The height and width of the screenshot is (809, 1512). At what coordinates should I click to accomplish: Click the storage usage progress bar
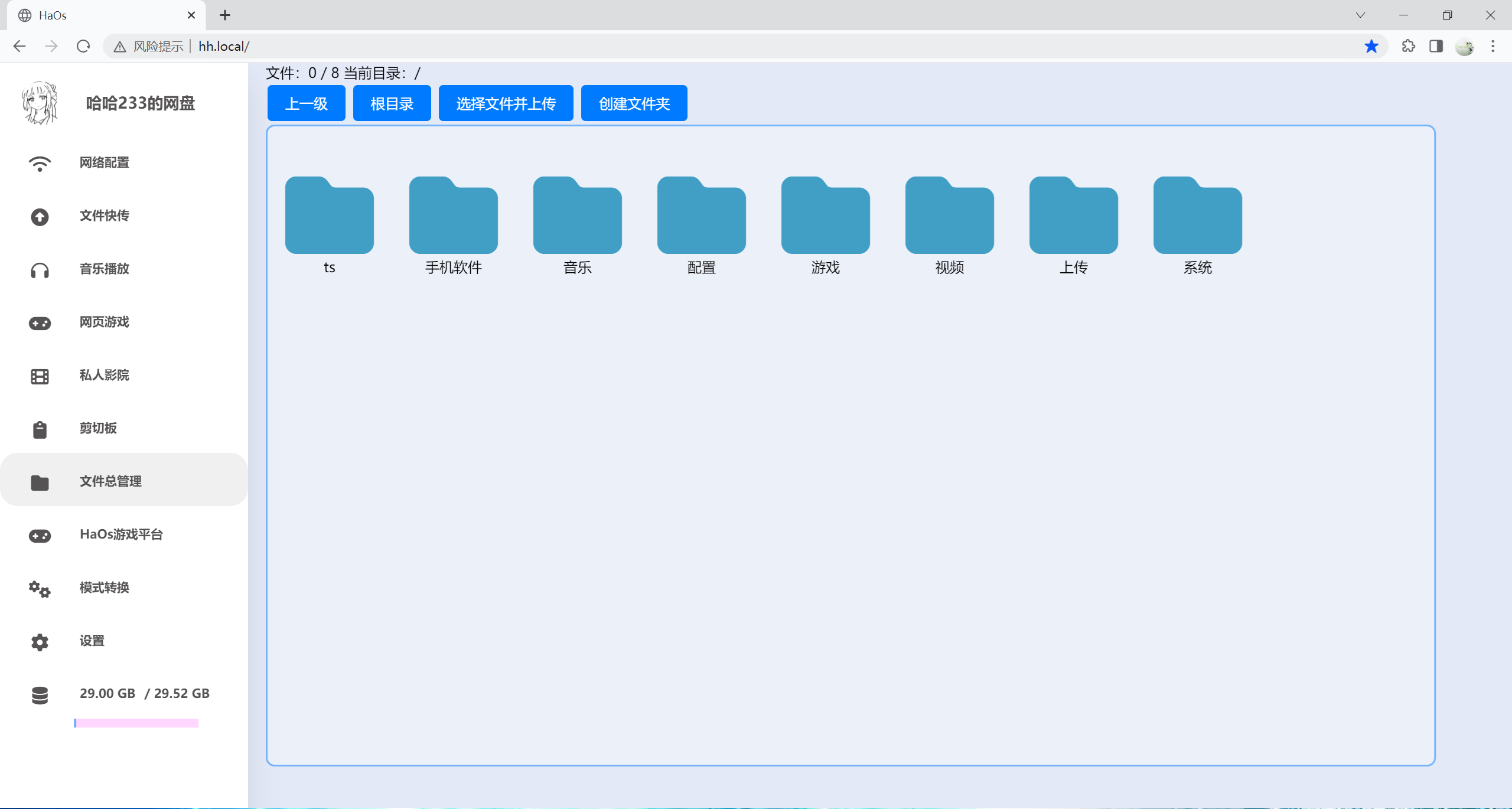pos(136,723)
